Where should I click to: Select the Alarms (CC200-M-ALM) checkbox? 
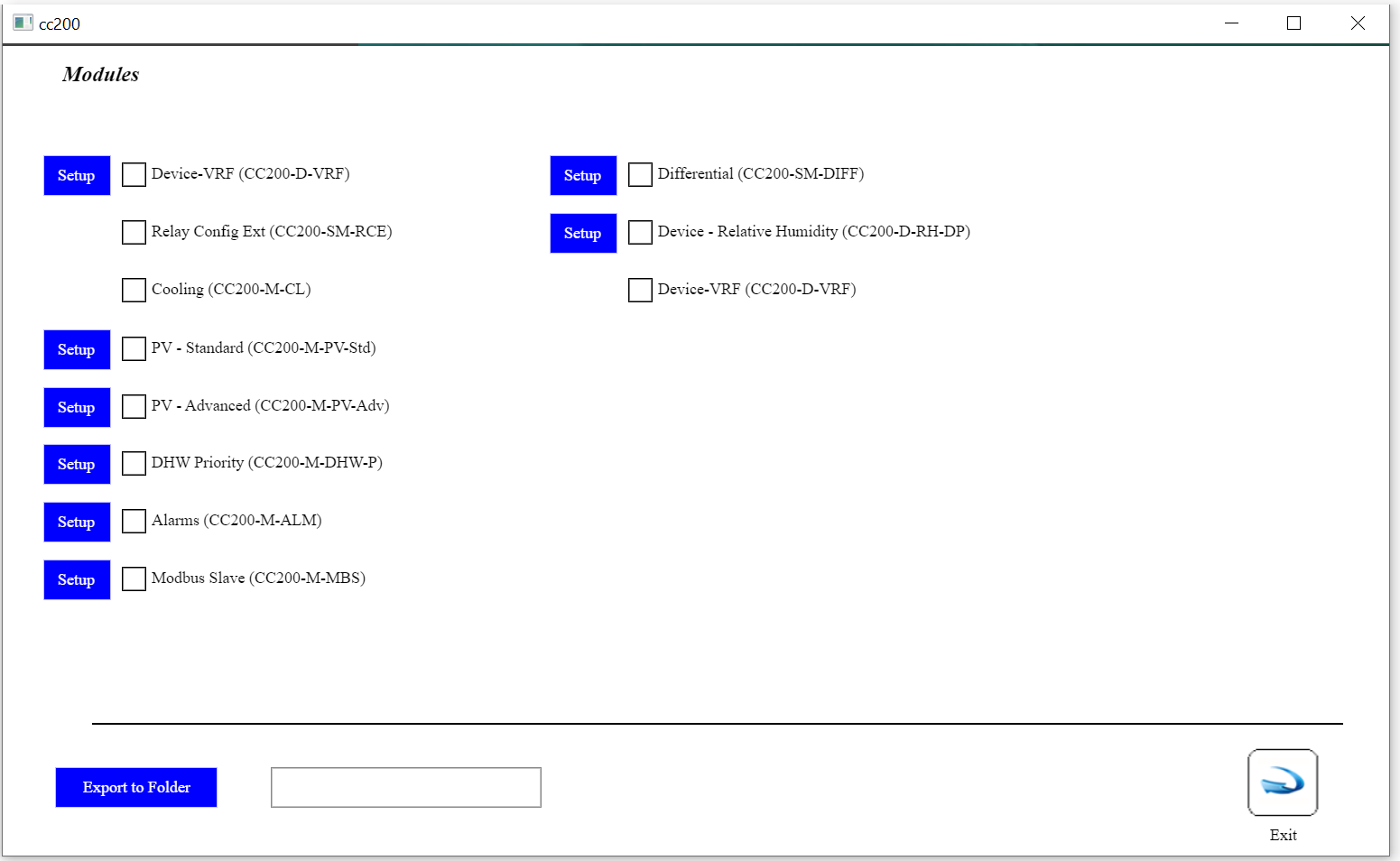pos(134,521)
